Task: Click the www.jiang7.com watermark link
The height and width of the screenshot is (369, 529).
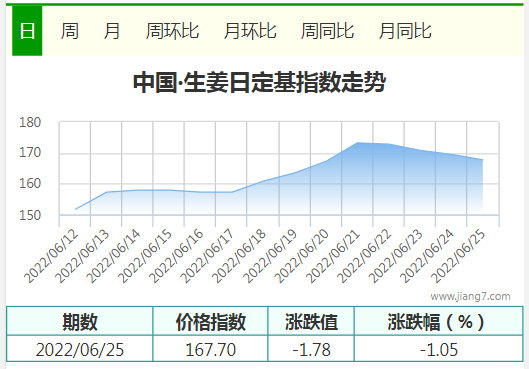Action: pos(470,296)
